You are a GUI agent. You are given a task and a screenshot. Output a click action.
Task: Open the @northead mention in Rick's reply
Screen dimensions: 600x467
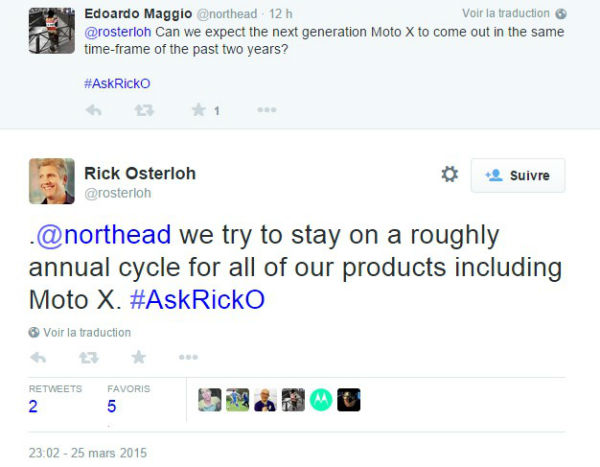pyautogui.click(x=102, y=236)
